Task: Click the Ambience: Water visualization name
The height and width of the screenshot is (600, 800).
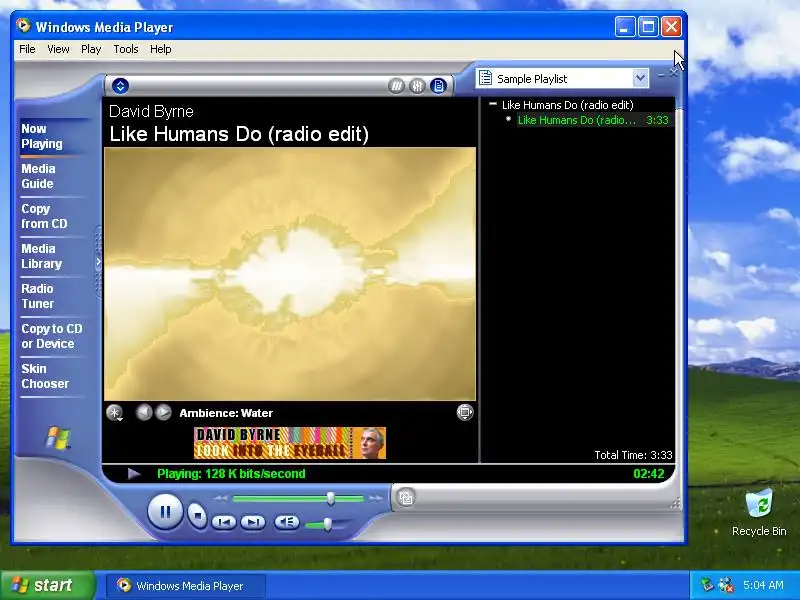Action: click(226, 413)
